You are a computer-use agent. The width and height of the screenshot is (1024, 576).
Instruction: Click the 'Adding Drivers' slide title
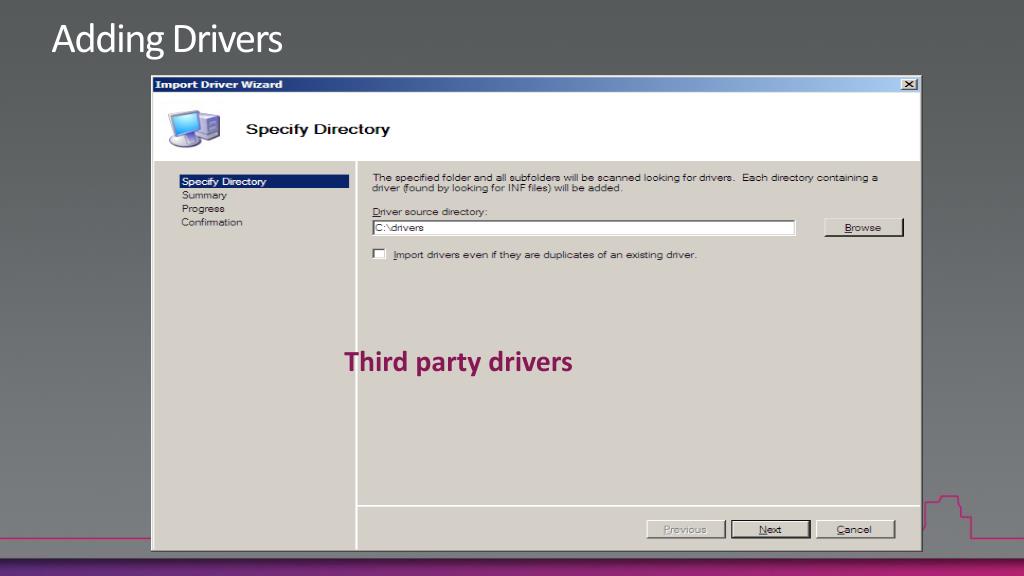click(x=167, y=39)
